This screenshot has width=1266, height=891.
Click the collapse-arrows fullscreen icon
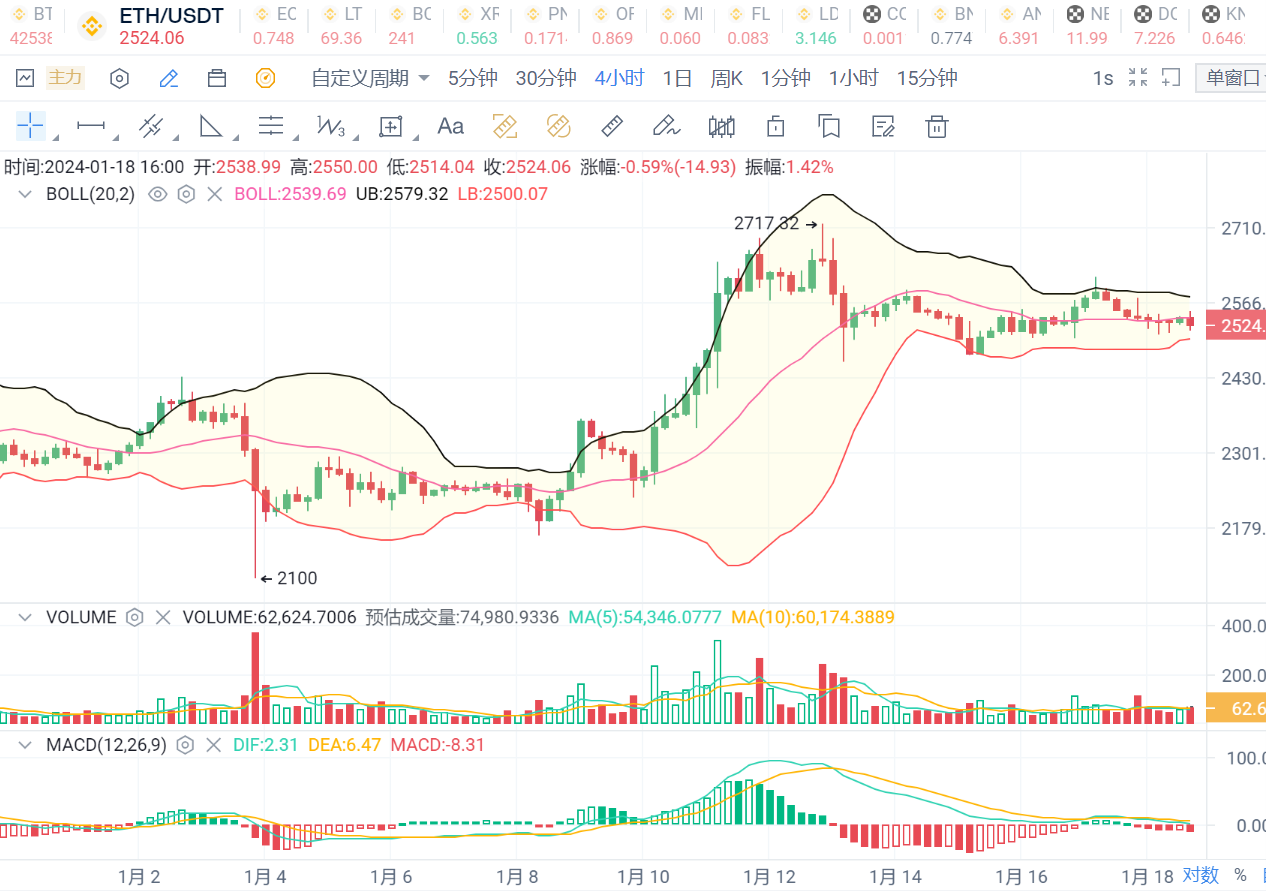coord(1138,77)
